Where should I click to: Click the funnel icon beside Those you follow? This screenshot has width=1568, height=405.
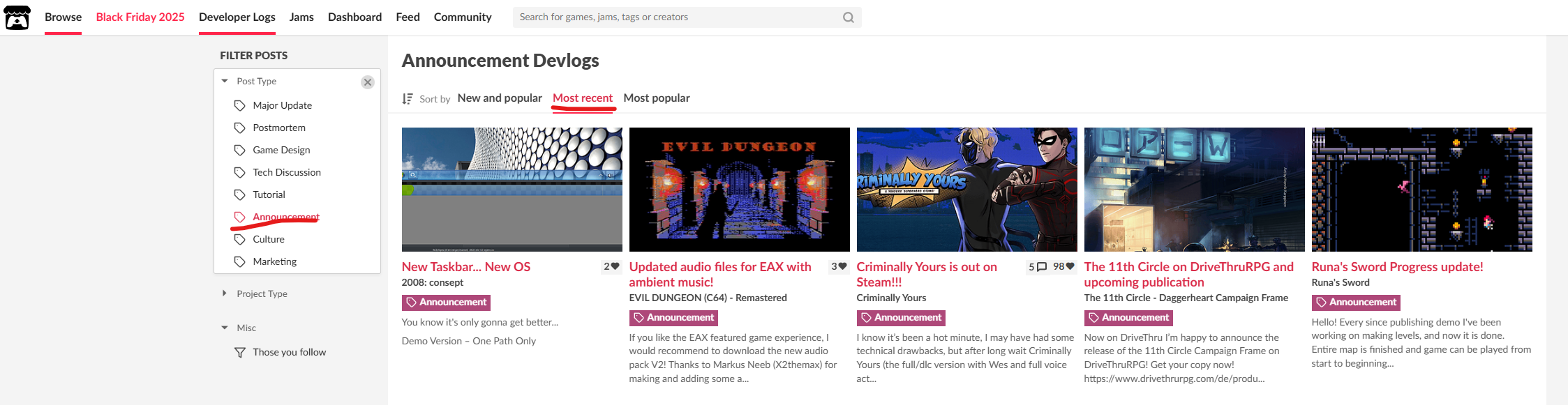click(x=240, y=352)
